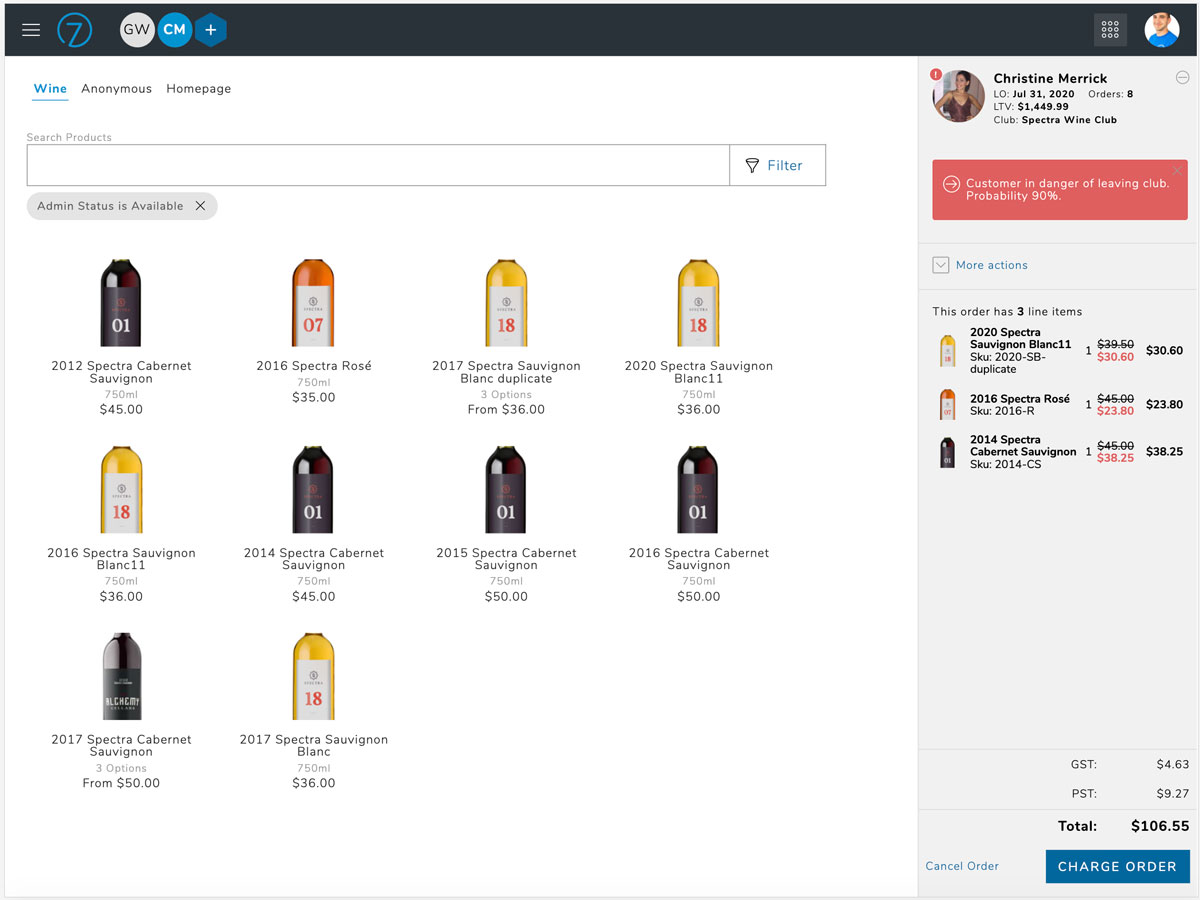
Task: Remove Christine Merrick from the order
Action: pos(1182,78)
